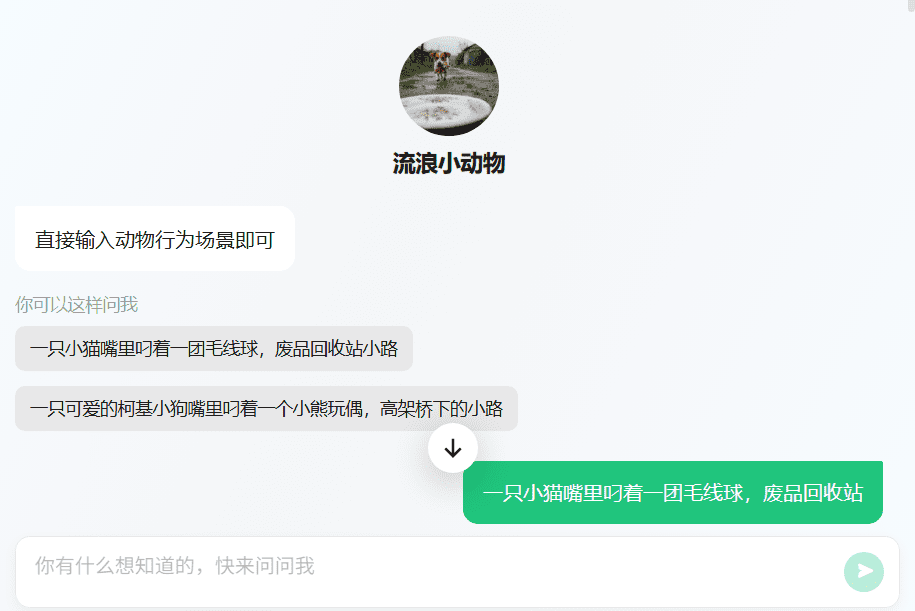Click the white welcome message bubble

click(x=155, y=239)
